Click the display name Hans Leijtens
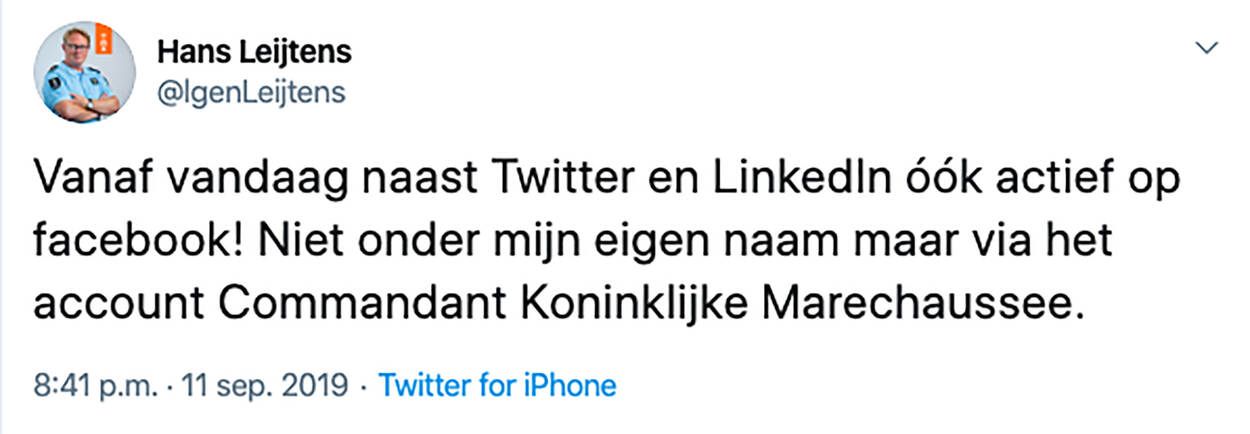 tap(255, 51)
